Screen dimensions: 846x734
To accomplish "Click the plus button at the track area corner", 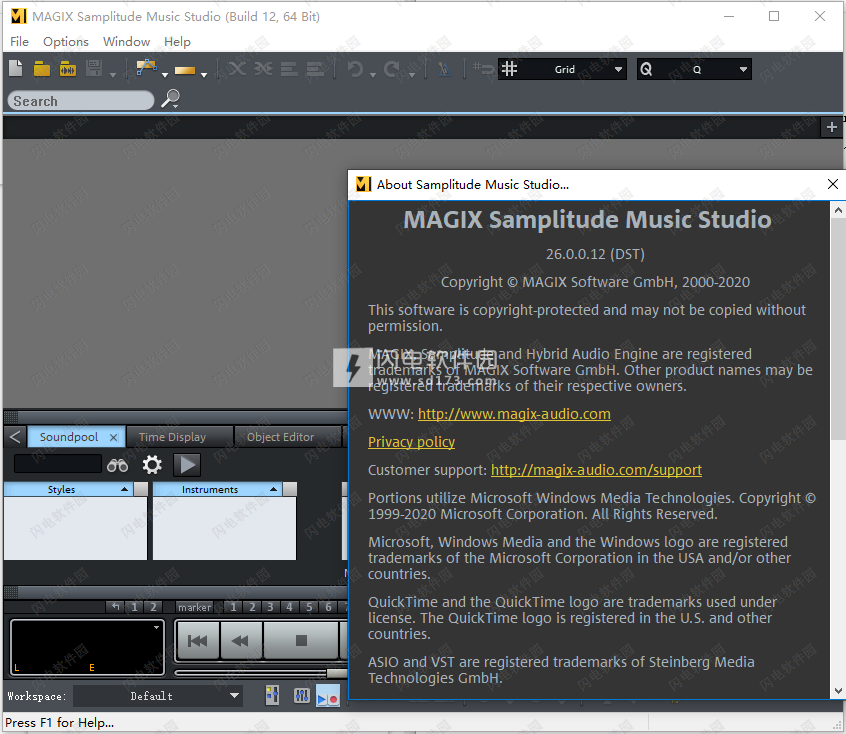I will point(832,127).
